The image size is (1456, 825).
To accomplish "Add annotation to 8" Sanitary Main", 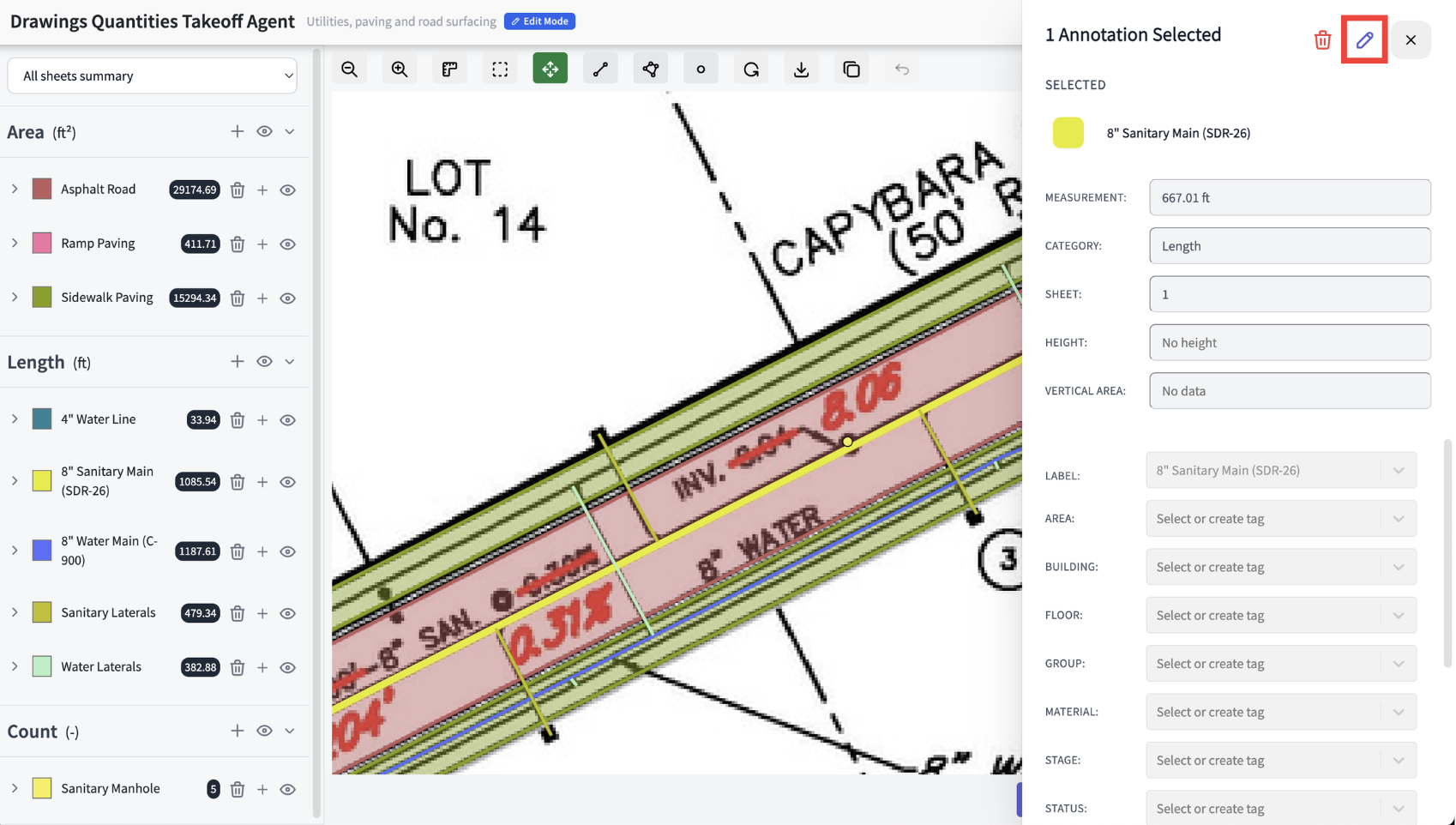I will [262, 482].
